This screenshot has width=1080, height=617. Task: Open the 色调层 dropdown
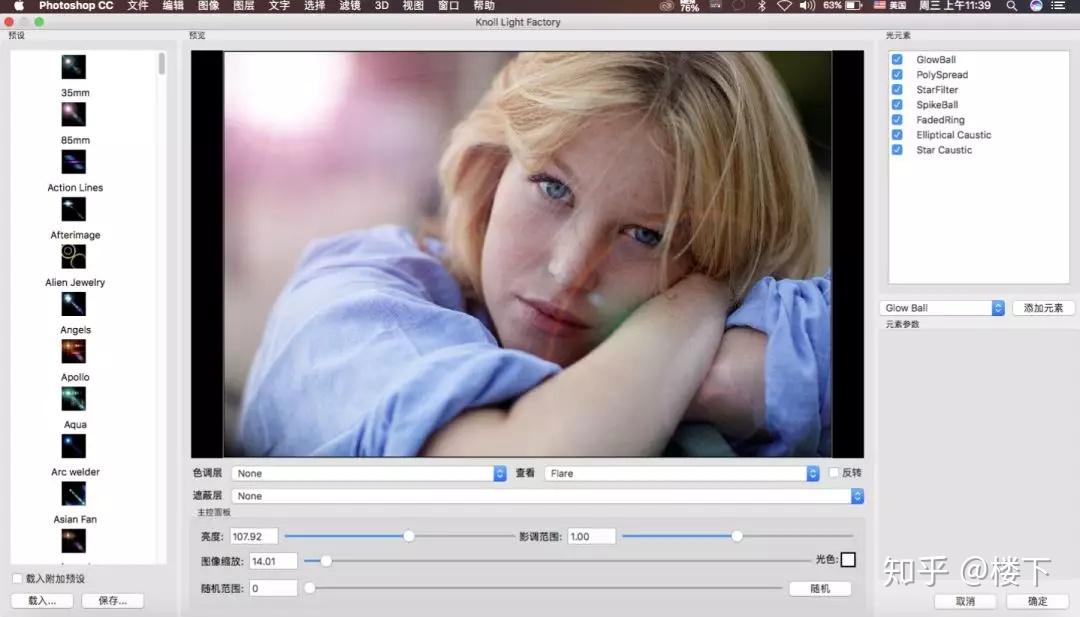click(368, 474)
